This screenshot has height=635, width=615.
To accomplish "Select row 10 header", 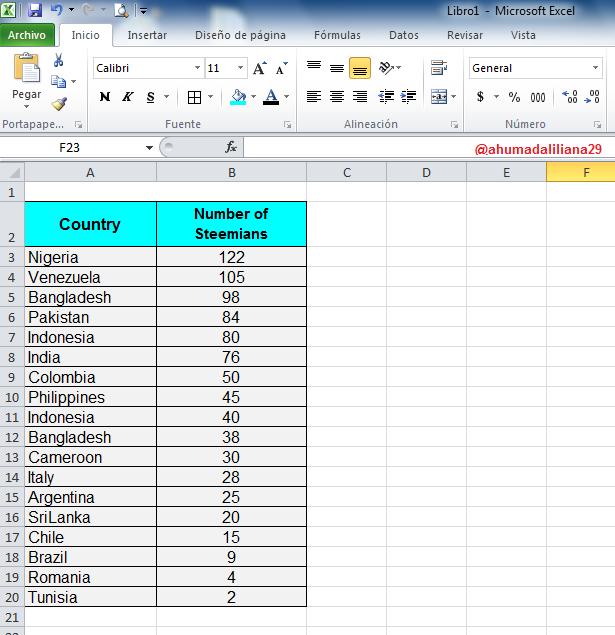I will pos(12,397).
